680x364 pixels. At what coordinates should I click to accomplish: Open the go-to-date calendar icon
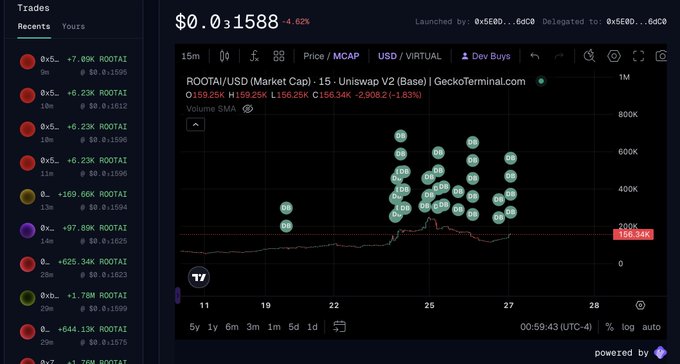coord(339,327)
